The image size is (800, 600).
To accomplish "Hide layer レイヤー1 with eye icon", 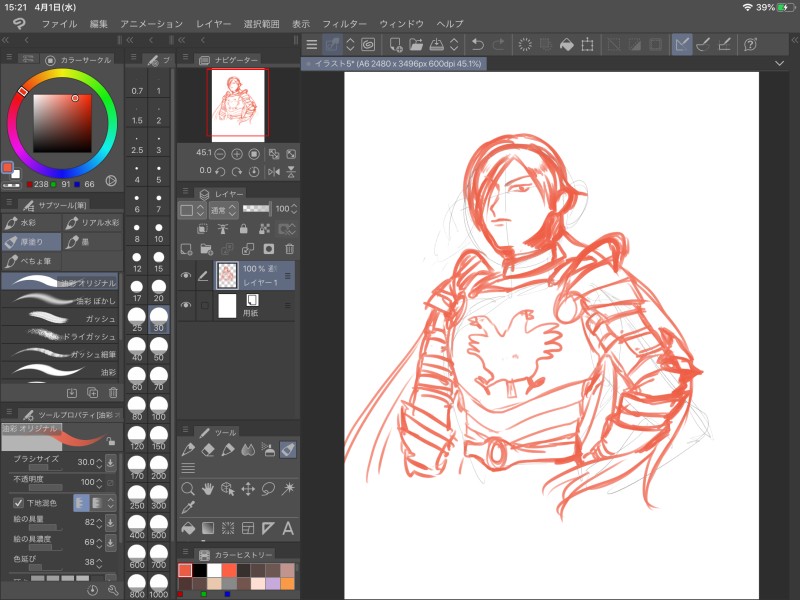I will [x=187, y=275].
